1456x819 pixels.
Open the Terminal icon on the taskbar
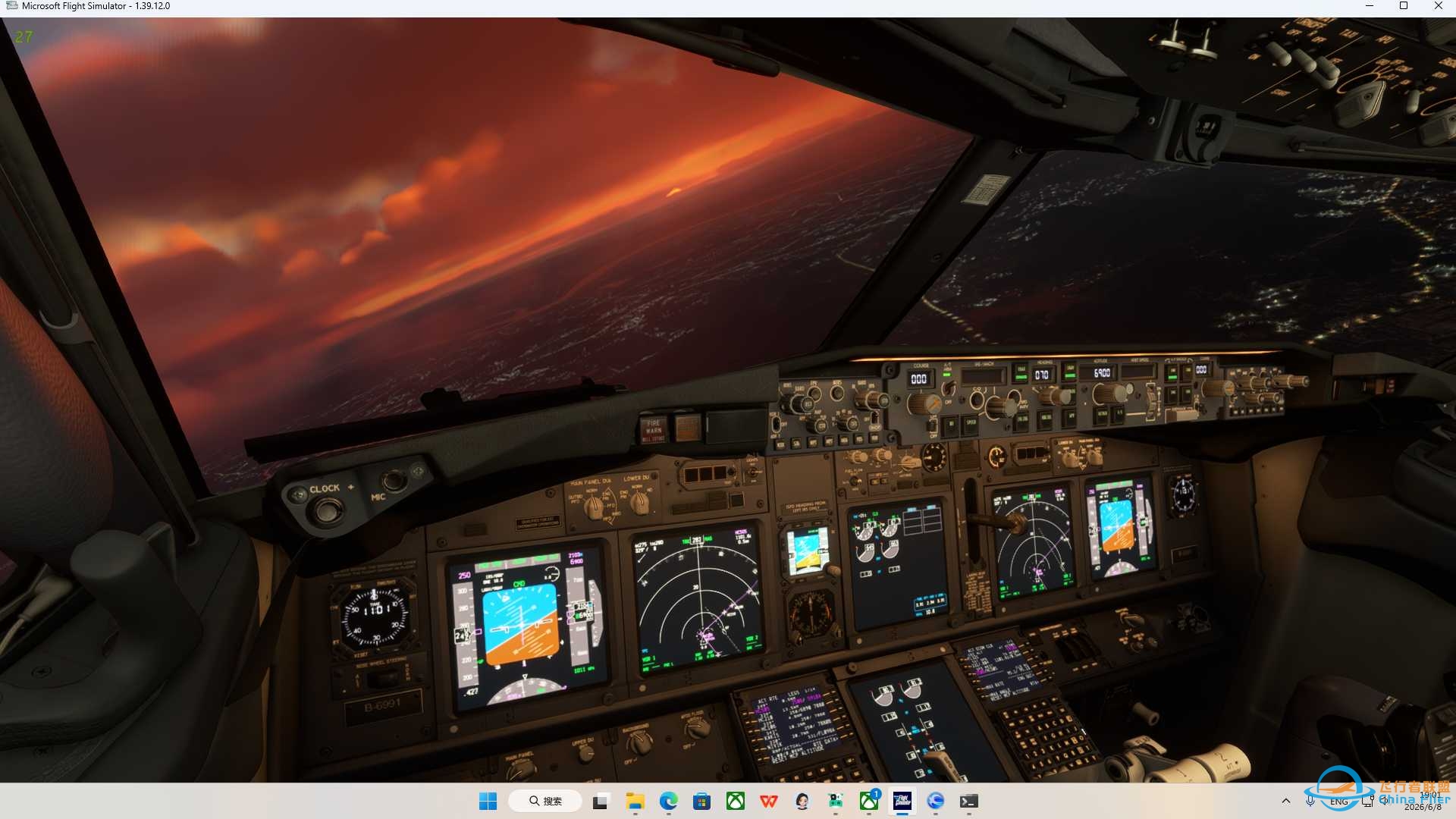(968, 801)
